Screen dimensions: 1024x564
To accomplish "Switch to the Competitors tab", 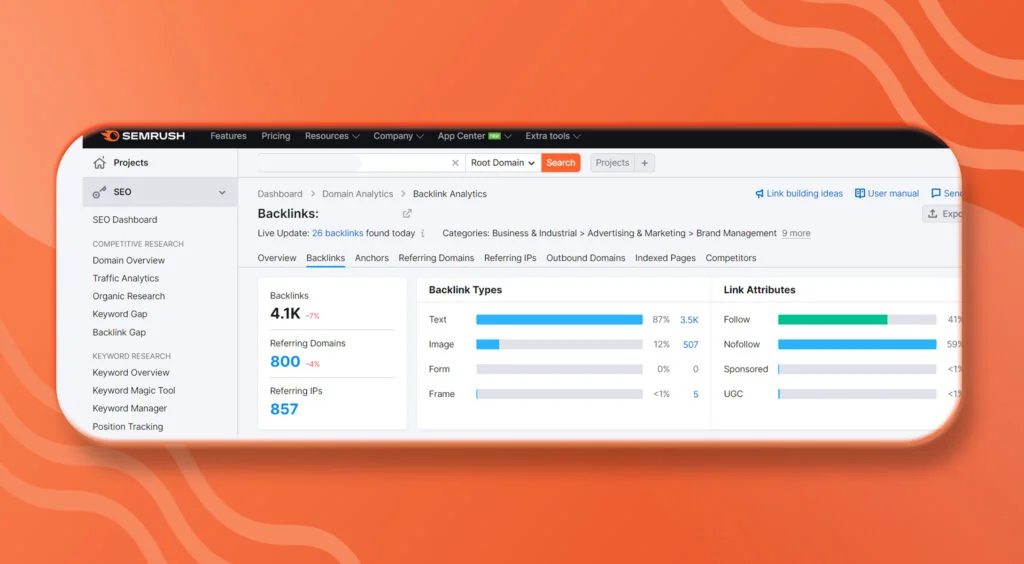I will click(731, 258).
